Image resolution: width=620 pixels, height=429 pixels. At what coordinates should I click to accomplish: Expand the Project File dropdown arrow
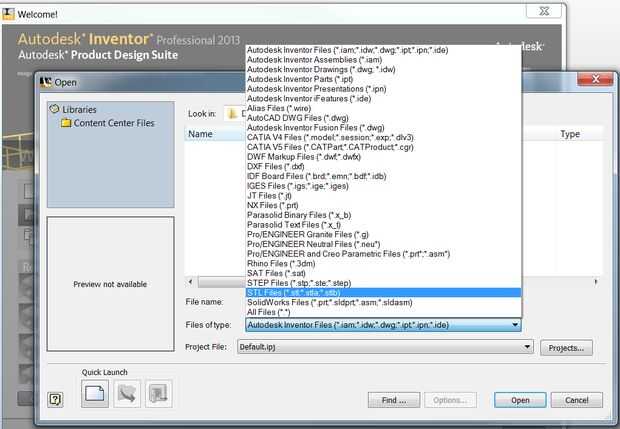527,347
